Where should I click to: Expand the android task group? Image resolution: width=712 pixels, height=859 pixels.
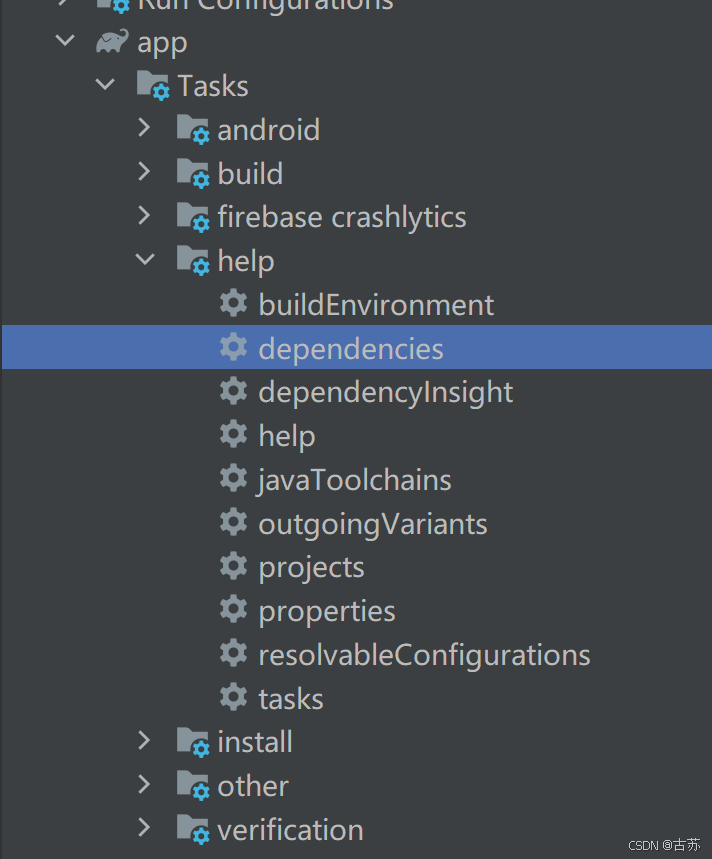click(144, 129)
